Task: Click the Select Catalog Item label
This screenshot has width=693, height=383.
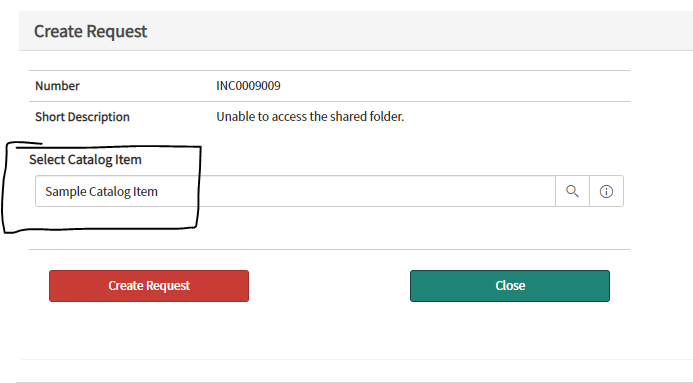Action: [85, 159]
